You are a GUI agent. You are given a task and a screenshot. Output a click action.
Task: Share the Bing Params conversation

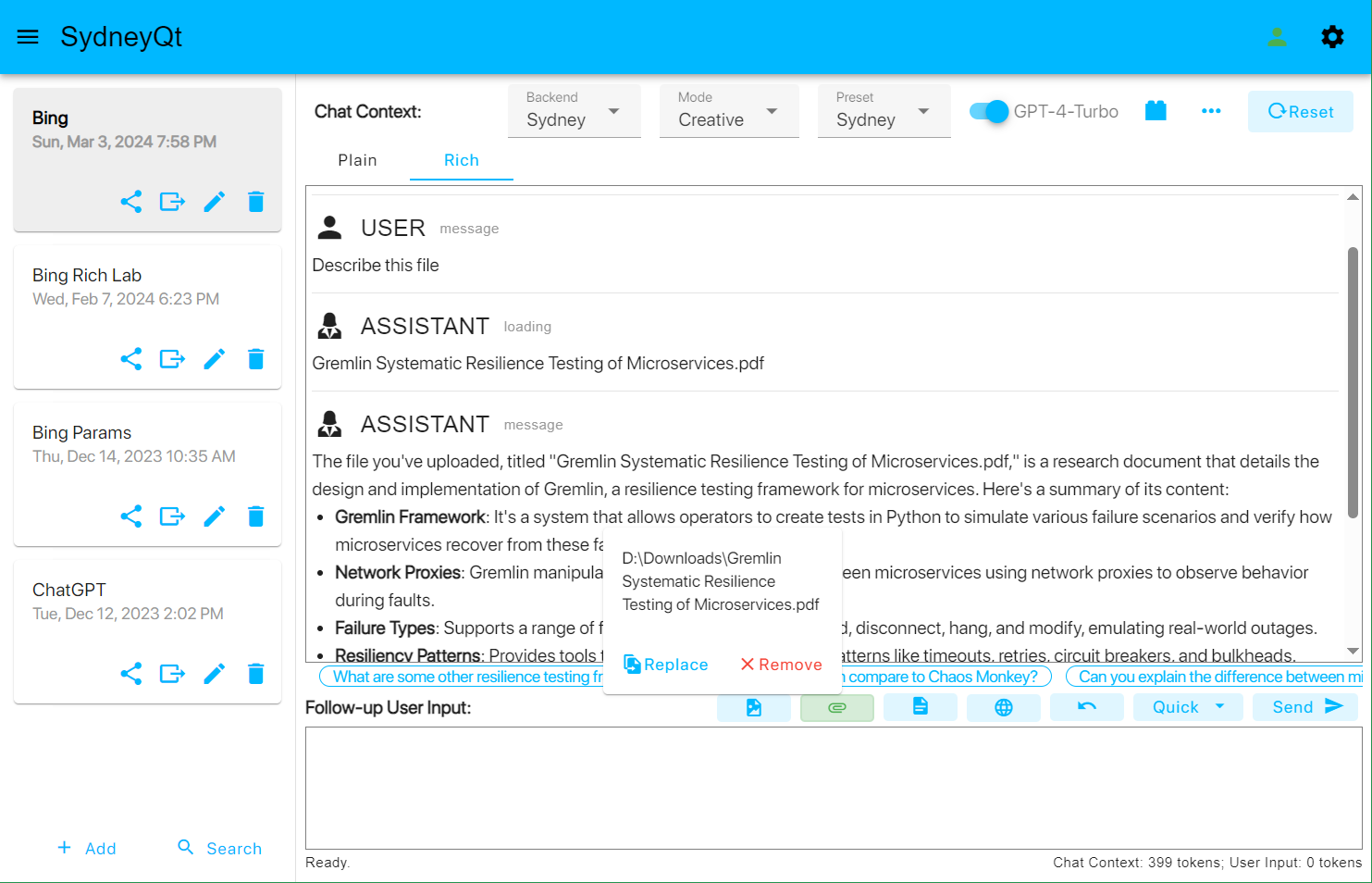coord(131,516)
